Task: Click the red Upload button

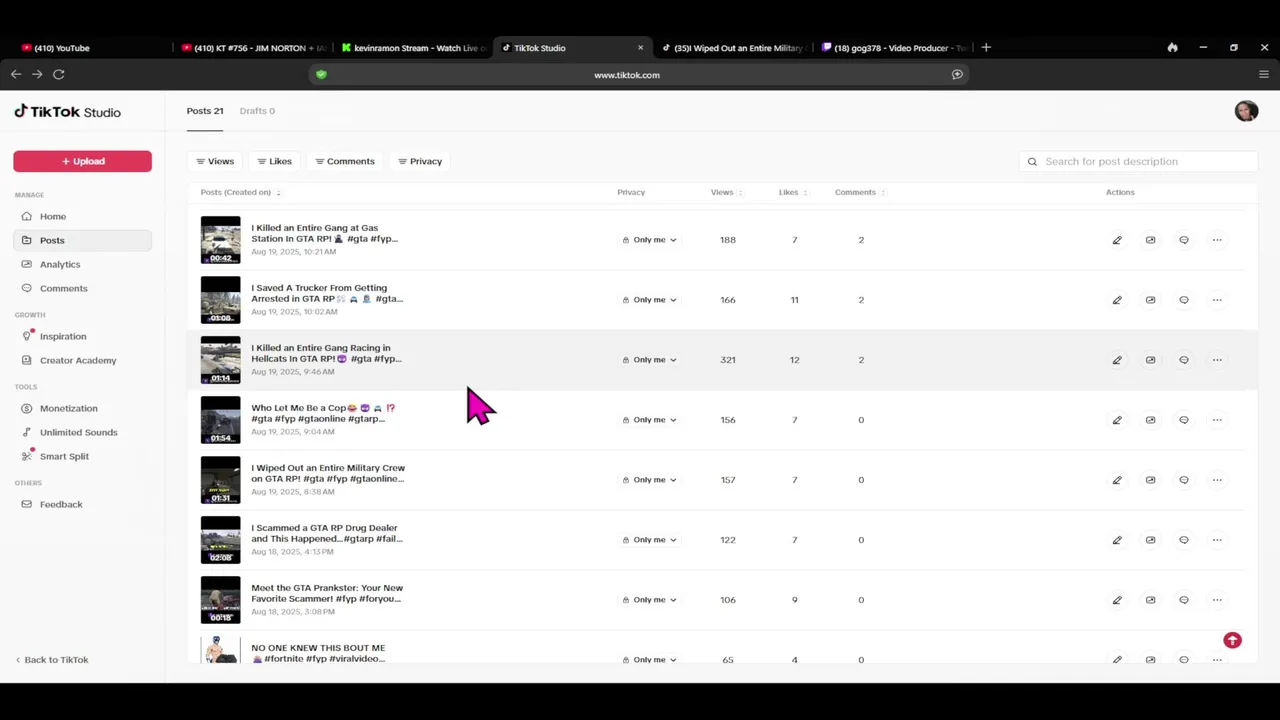Action: [x=82, y=161]
